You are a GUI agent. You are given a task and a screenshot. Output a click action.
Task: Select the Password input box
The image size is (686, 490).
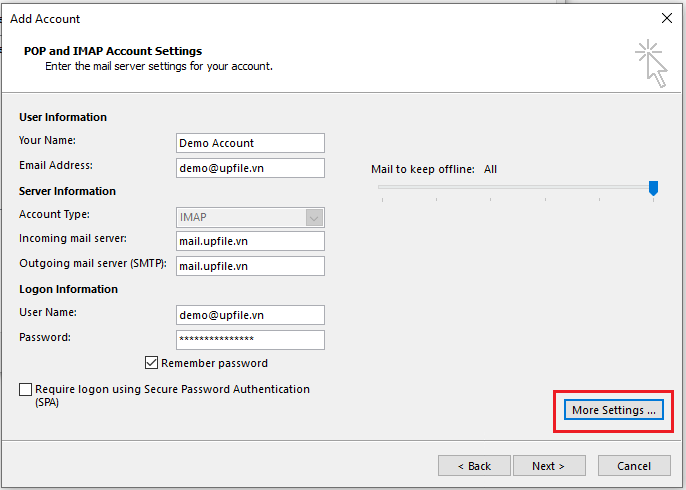tap(250, 340)
